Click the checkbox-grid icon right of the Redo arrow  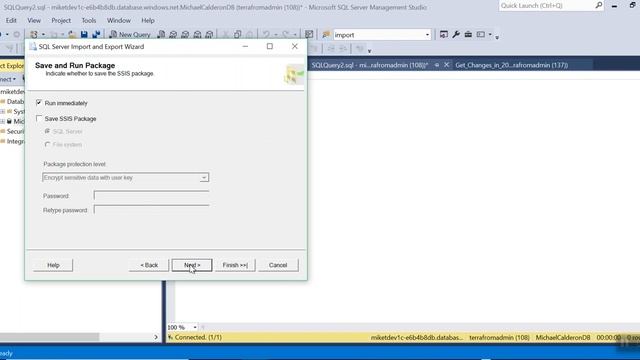309,35
